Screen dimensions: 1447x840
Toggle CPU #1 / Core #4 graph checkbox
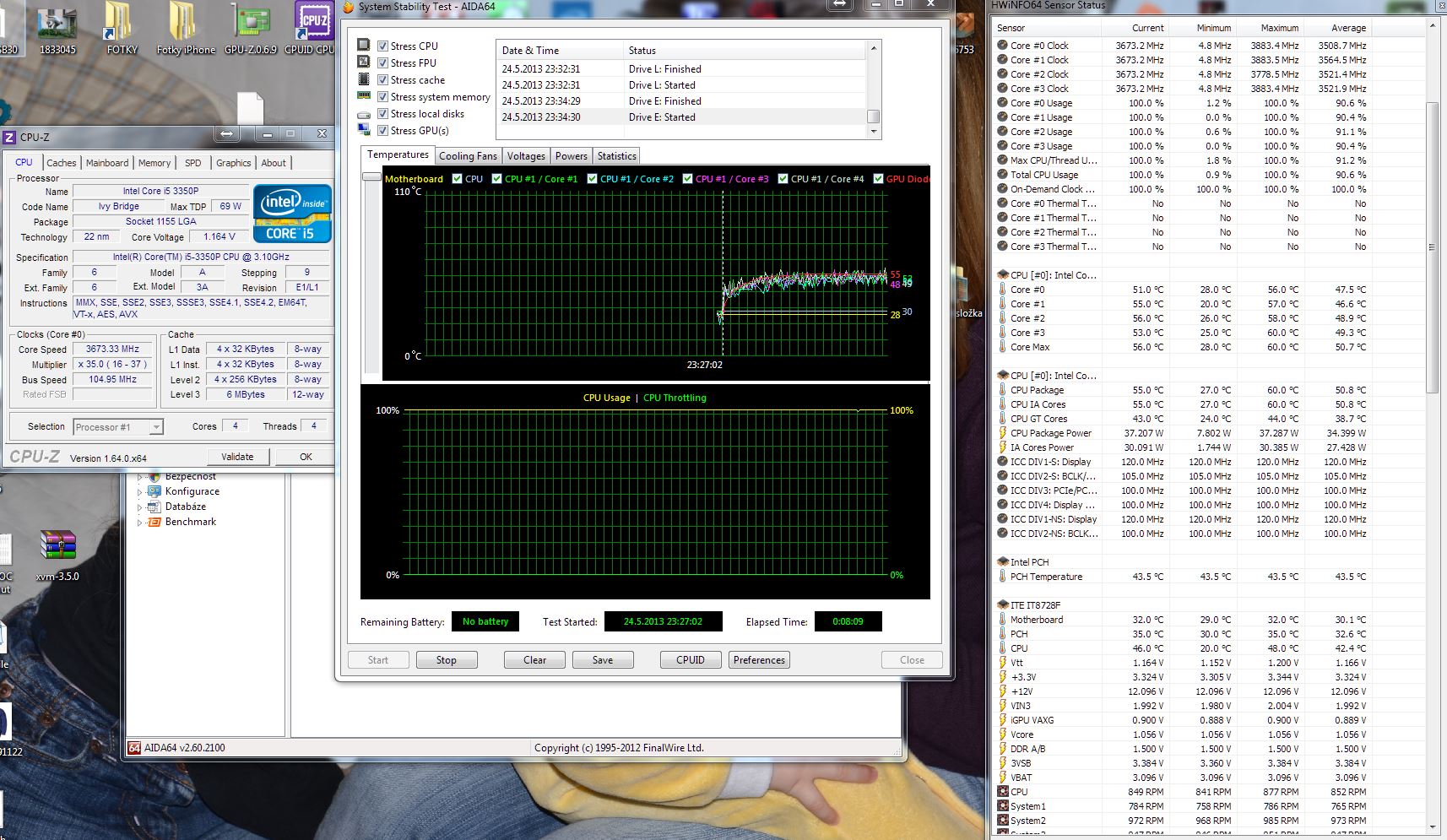[x=783, y=179]
